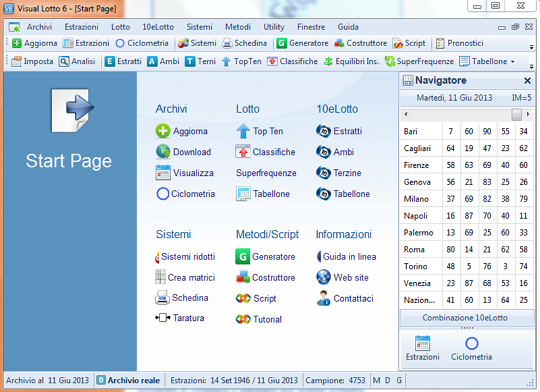This screenshot has width=540, height=392.
Task: Open Pronostici toolbar item
Action: 459,43
